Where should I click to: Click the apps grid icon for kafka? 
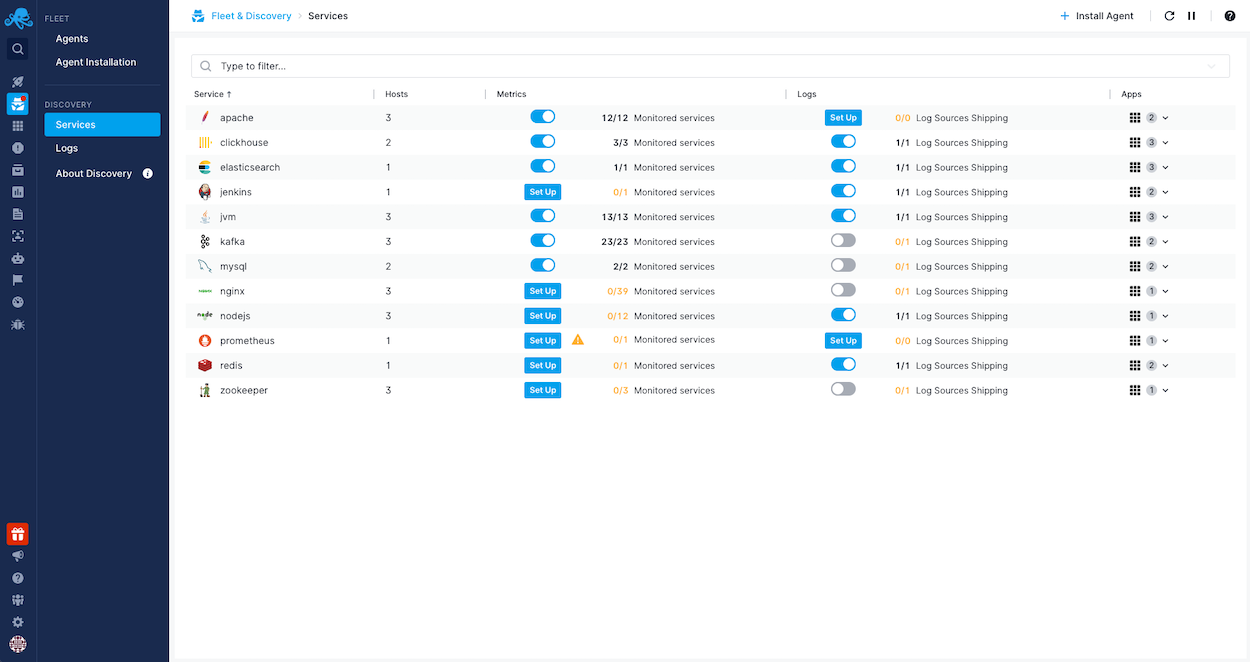pos(1135,242)
